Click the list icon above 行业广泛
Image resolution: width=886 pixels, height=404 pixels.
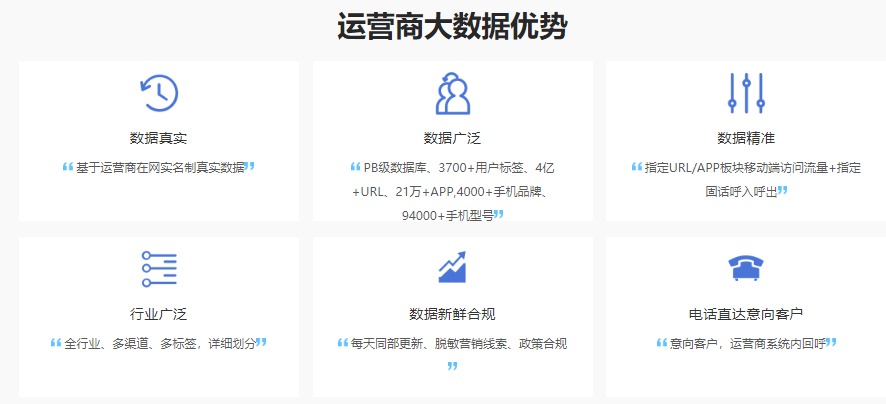click(159, 268)
